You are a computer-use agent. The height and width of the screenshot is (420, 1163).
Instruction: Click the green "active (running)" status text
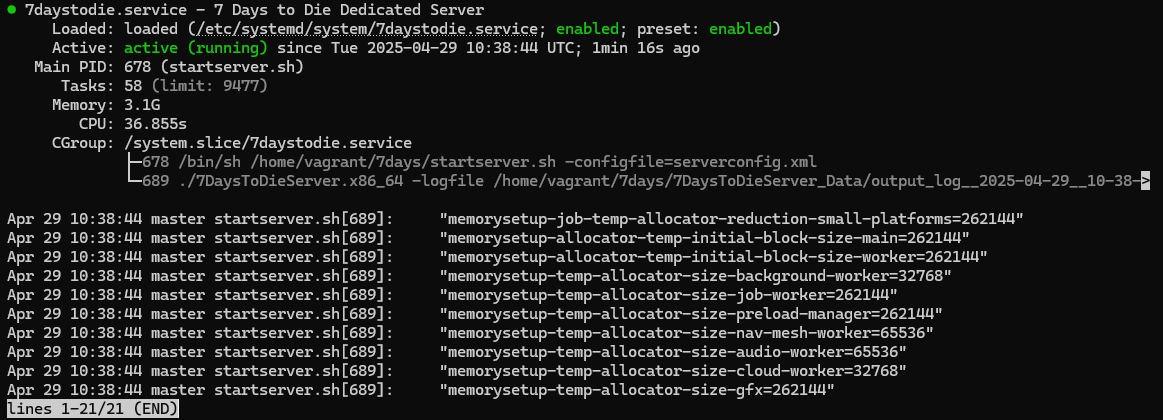point(195,48)
